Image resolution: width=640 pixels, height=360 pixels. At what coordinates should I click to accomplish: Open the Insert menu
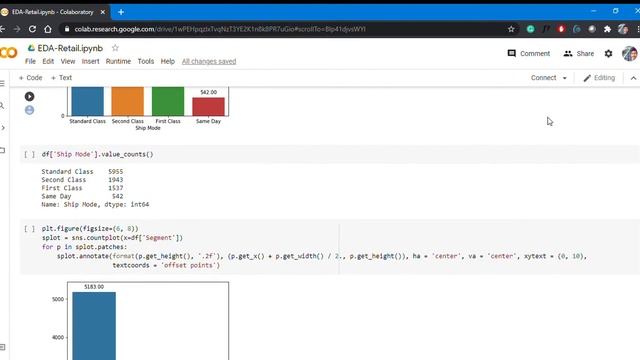tap(90, 61)
